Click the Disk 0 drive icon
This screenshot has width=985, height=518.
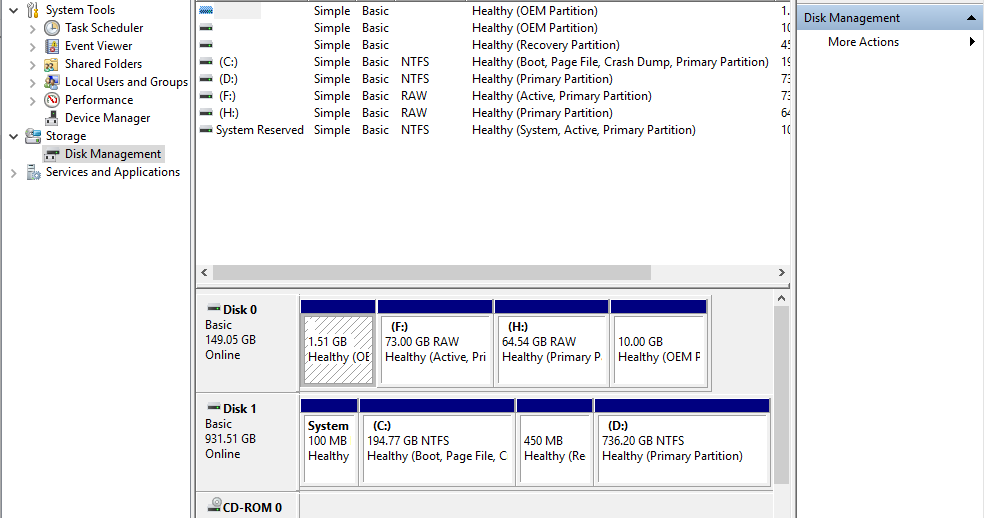(214, 308)
